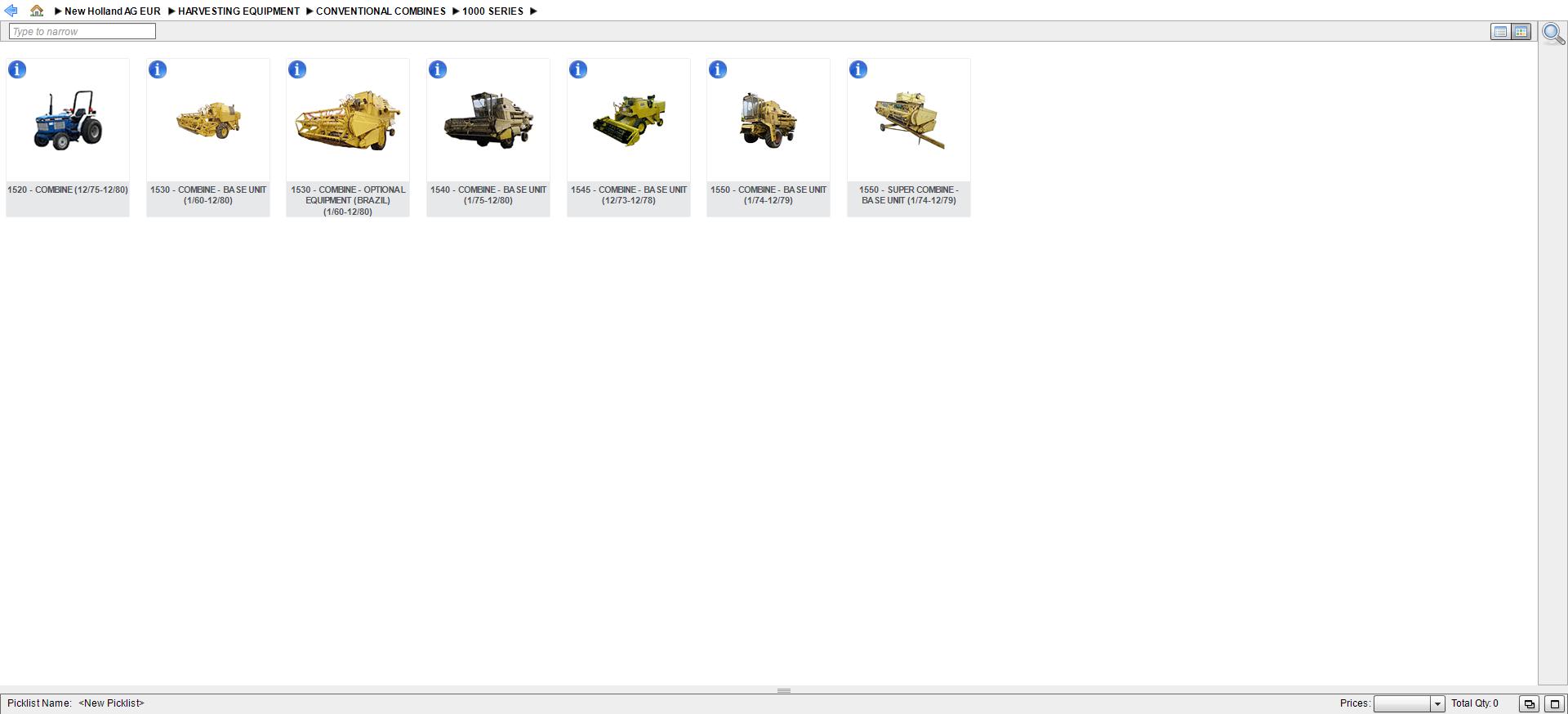Select label '1550 - SUPER COMBINE - BASE UNIT'

909,195
